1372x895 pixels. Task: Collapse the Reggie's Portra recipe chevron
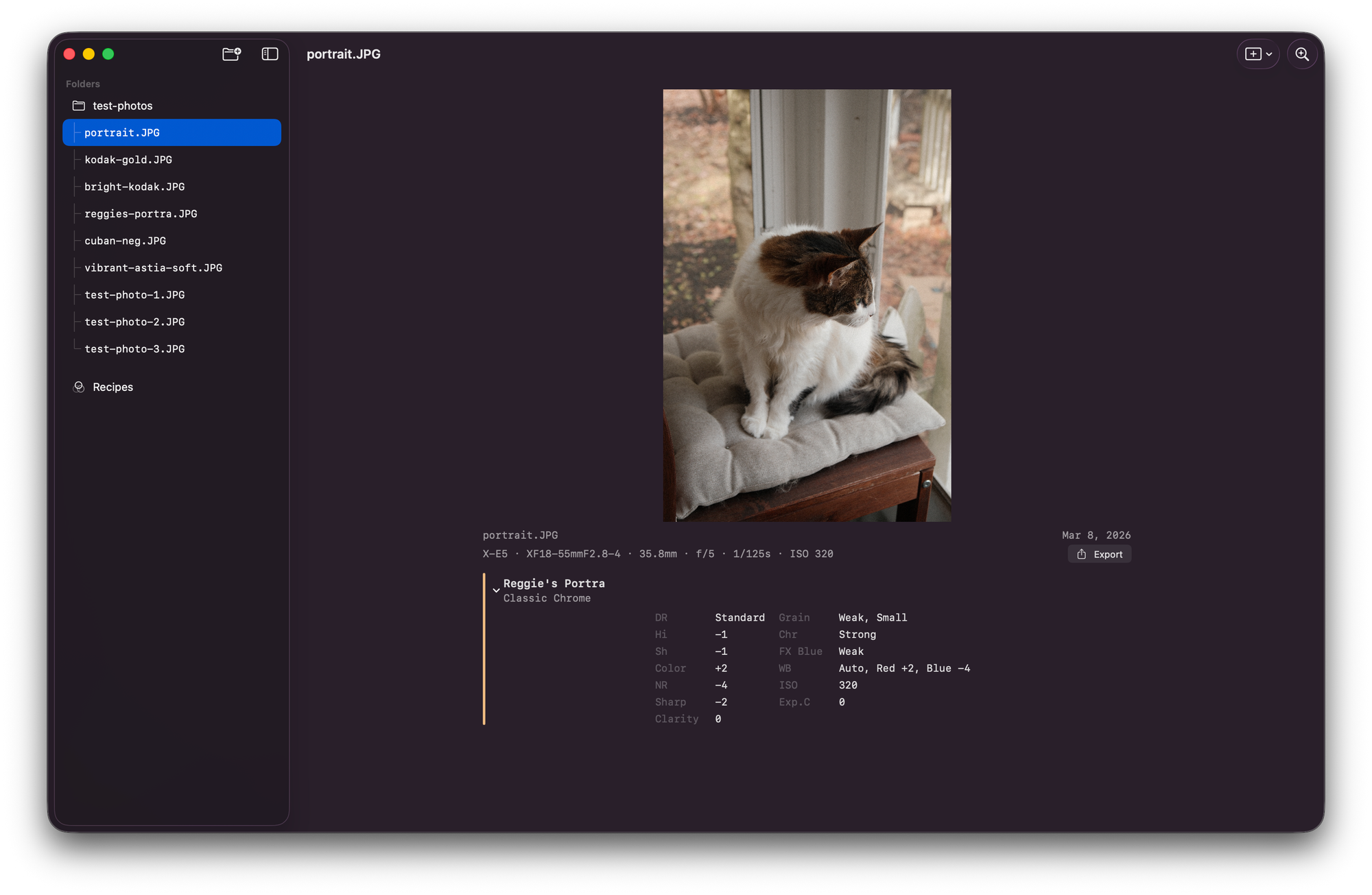[x=496, y=590]
